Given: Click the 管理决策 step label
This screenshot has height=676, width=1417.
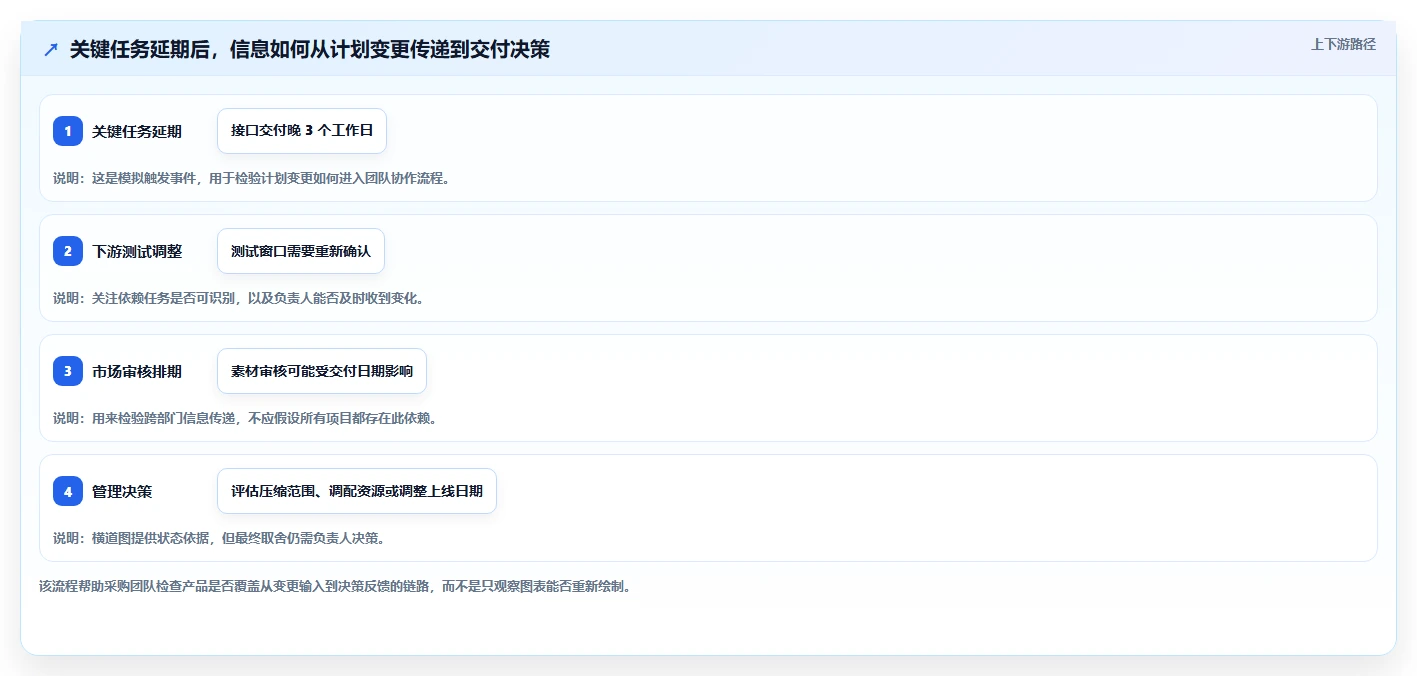Looking at the screenshot, I should (x=122, y=492).
